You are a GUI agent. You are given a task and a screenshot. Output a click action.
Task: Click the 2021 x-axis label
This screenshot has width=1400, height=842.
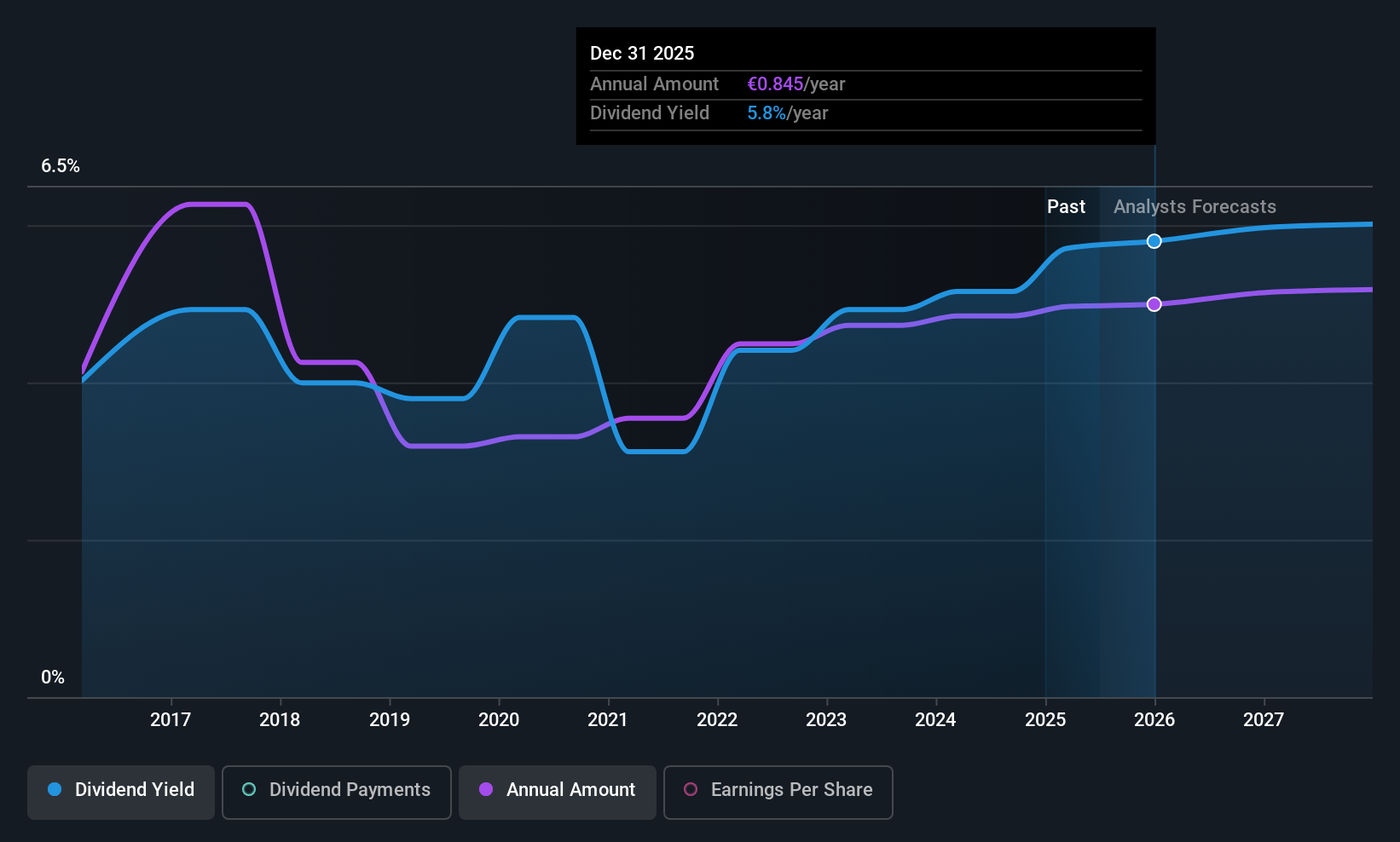coord(608,719)
